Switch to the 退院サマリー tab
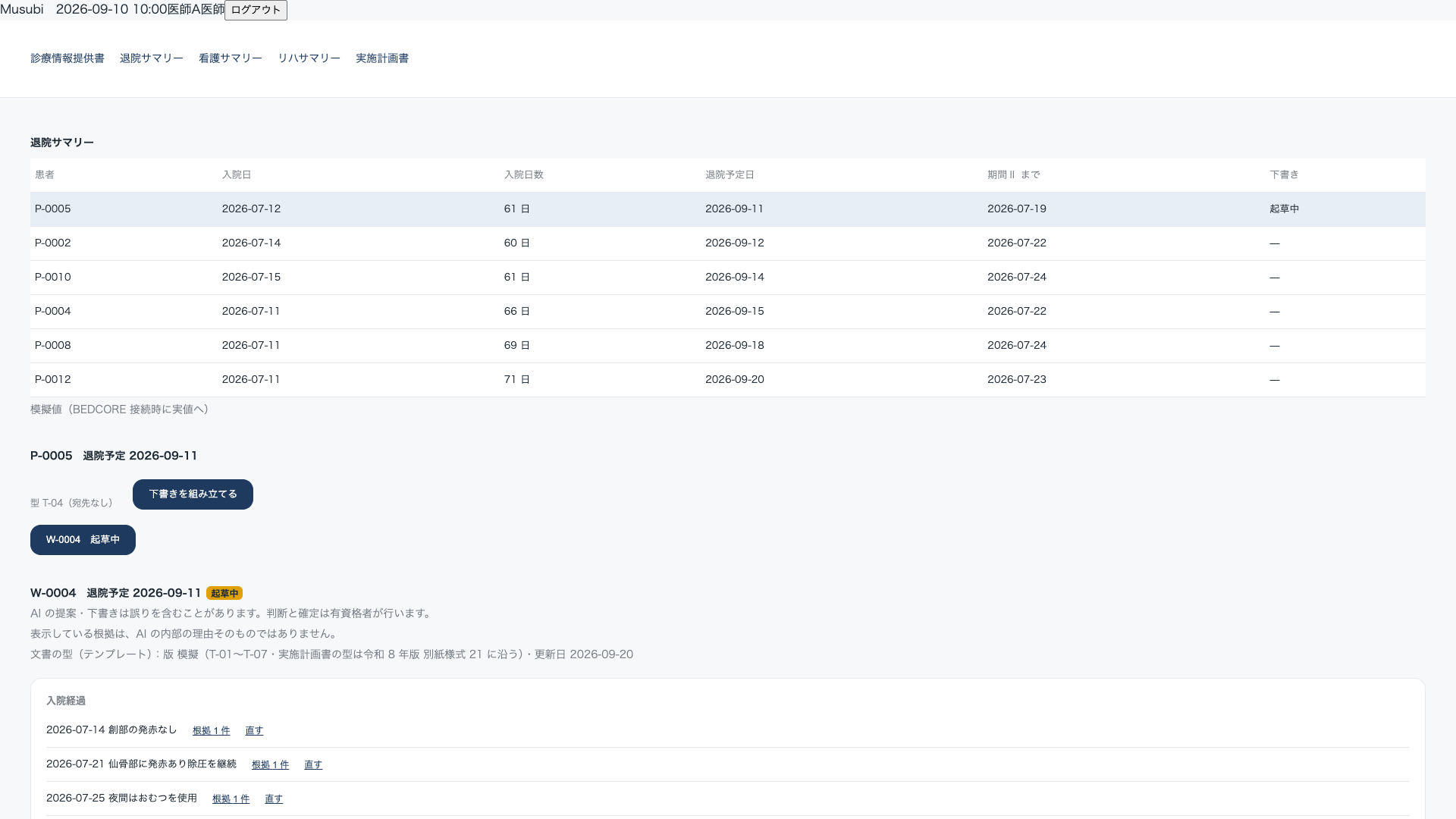 (152, 58)
